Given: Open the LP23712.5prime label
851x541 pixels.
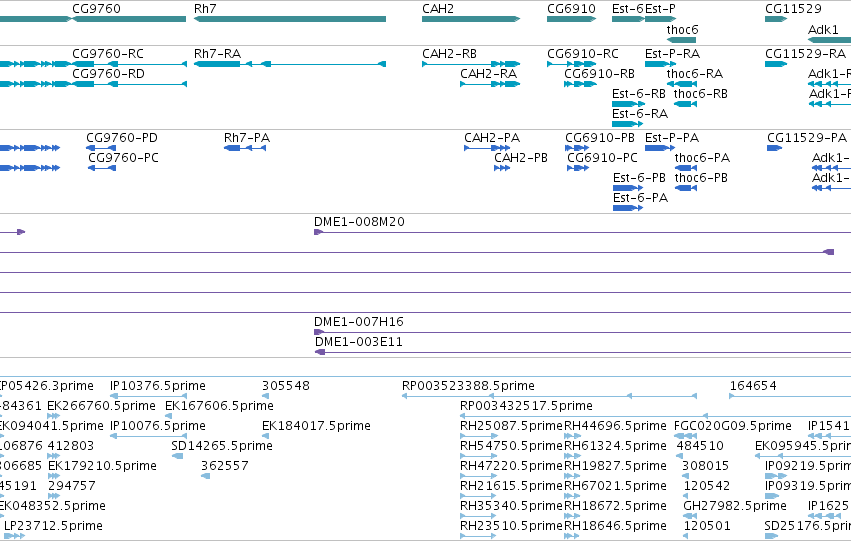Looking at the screenshot, I should click(x=53, y=526).
